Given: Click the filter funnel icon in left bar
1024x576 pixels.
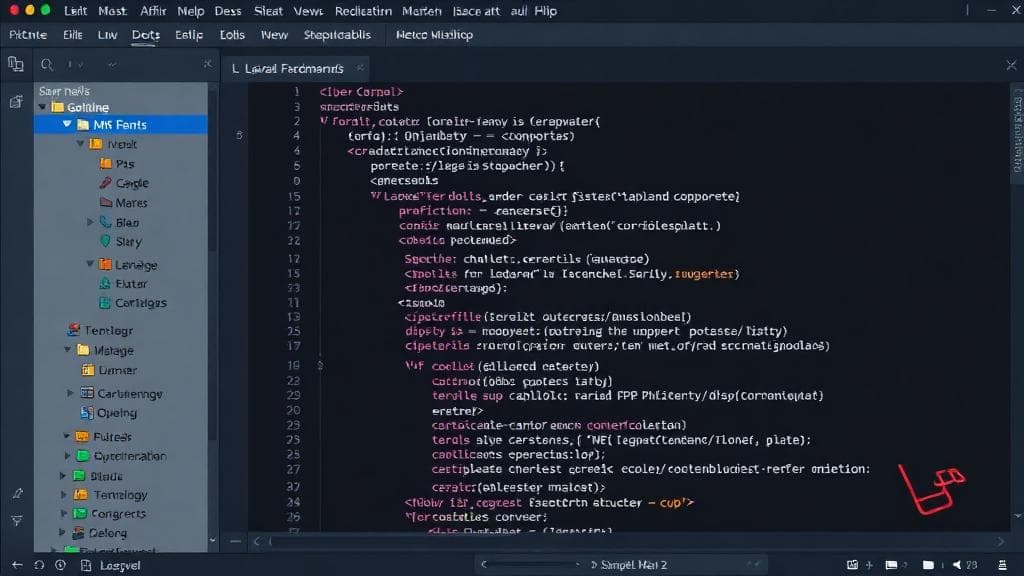Looking at the screenshot, I should [16, 520].
